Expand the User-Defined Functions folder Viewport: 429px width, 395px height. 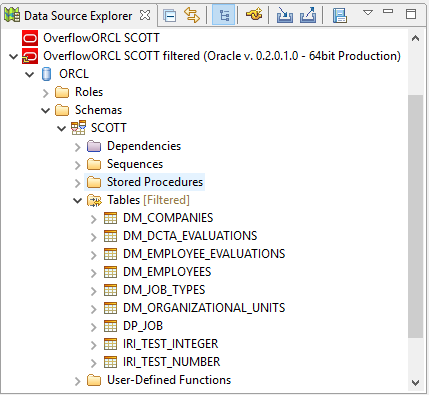[x=78, y=381]
